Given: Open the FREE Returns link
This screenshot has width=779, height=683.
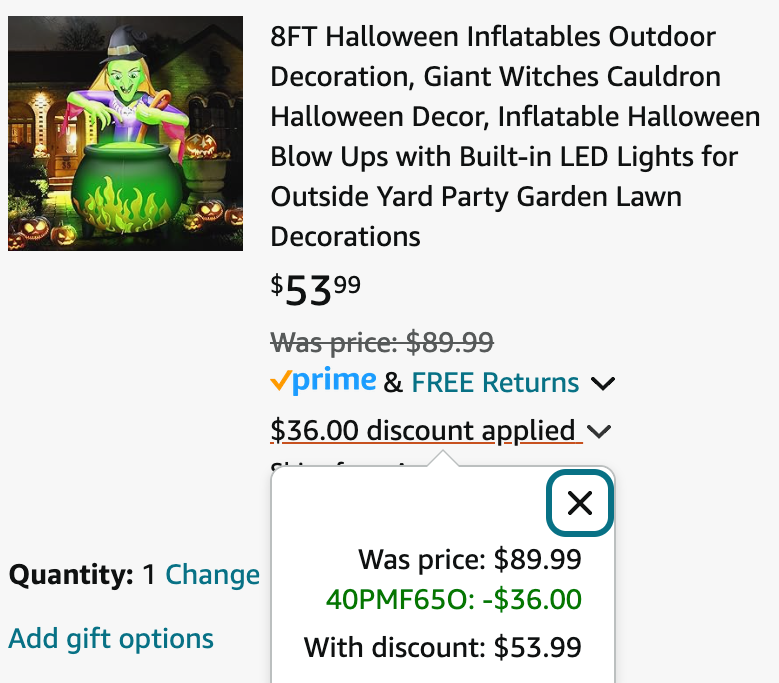Looking at the screenshot, I should [x=495, y=382].
